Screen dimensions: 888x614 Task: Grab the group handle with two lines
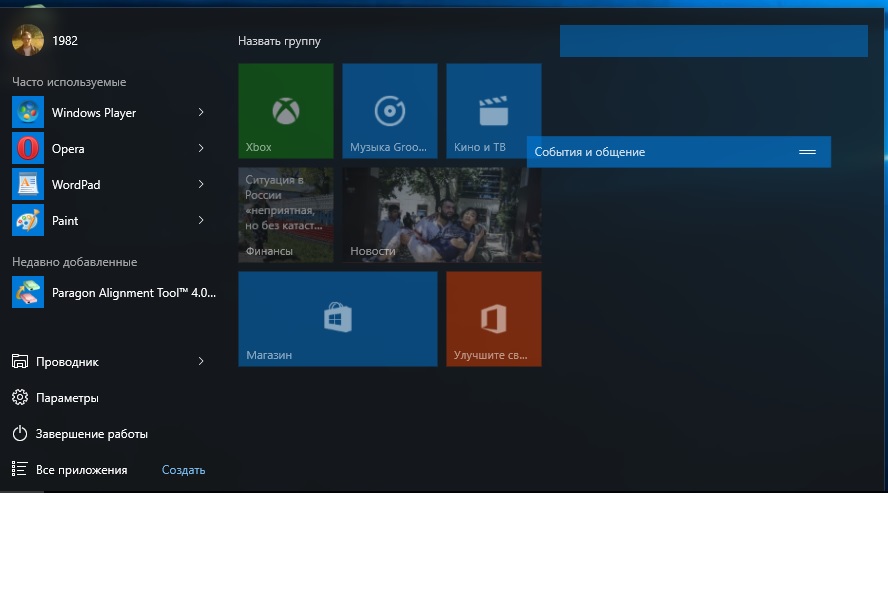coord(808,152)
